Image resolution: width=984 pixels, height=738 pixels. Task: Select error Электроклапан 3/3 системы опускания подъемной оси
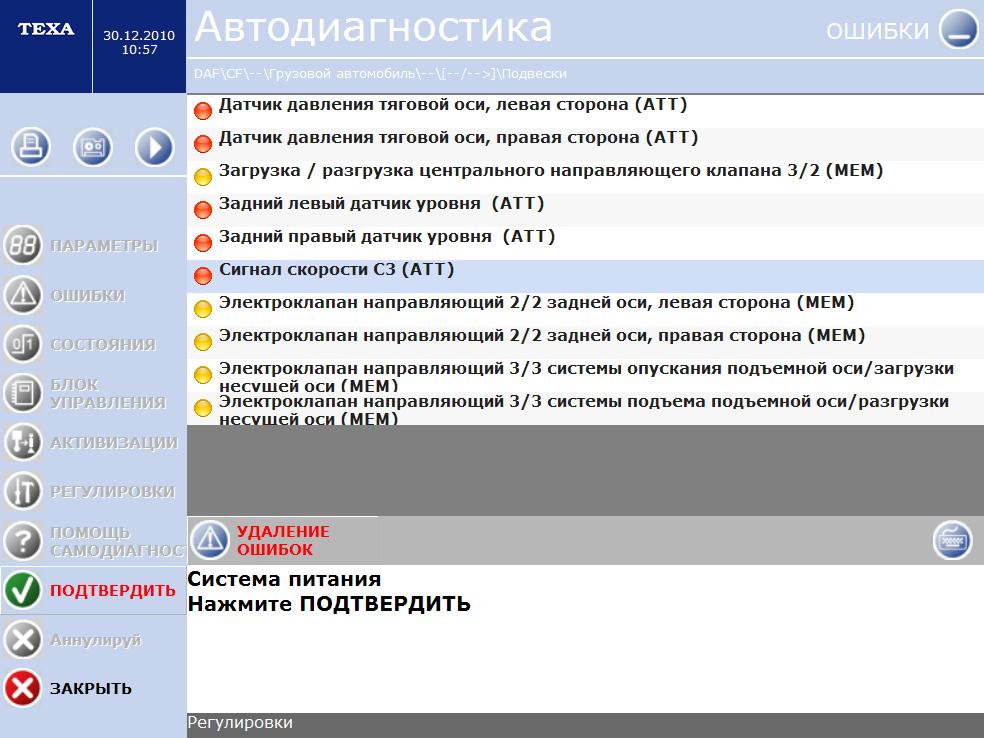click(x=585, y=375)
